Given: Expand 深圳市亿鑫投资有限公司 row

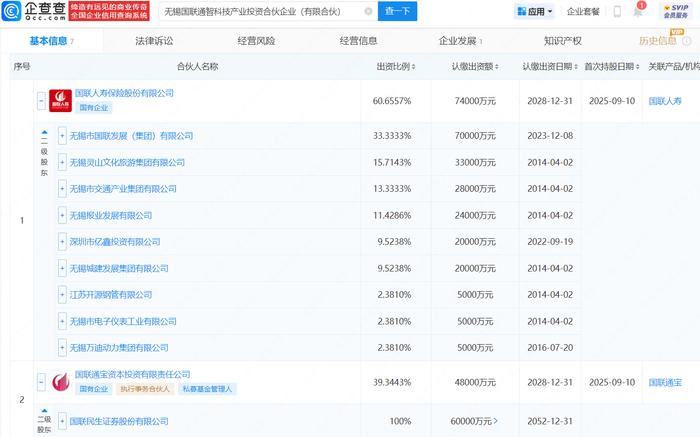Looking at the screenshot, I should [62, 242].
